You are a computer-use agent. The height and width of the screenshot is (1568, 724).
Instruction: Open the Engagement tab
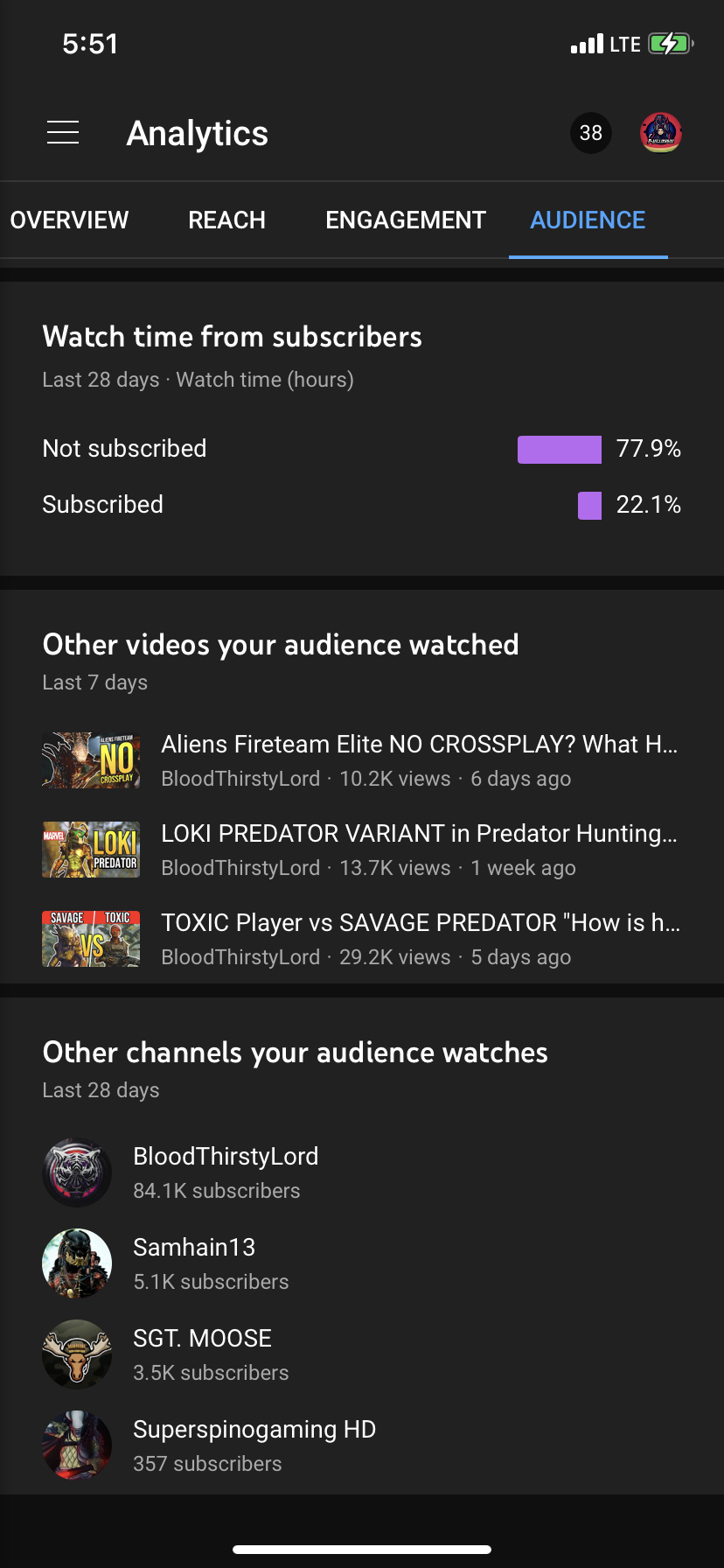(x=406, y=220)
